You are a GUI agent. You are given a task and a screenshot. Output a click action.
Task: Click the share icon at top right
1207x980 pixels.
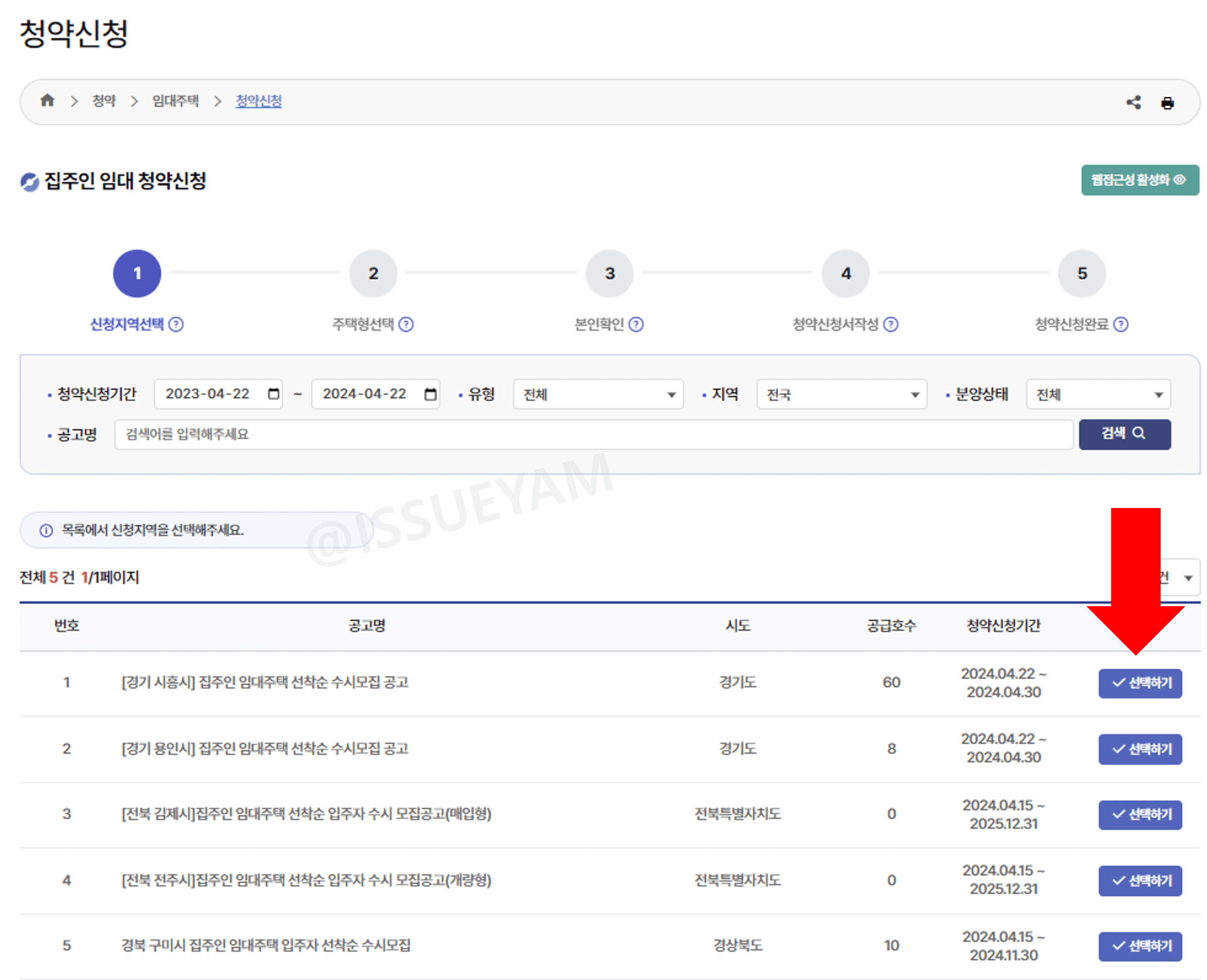tap(1134, 102)
